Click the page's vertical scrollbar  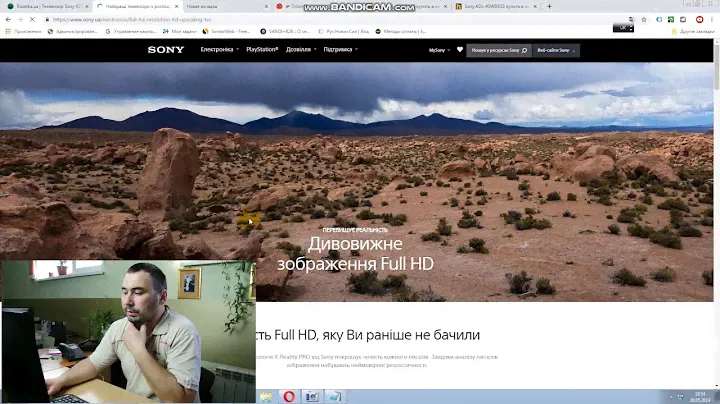[714, 200]
